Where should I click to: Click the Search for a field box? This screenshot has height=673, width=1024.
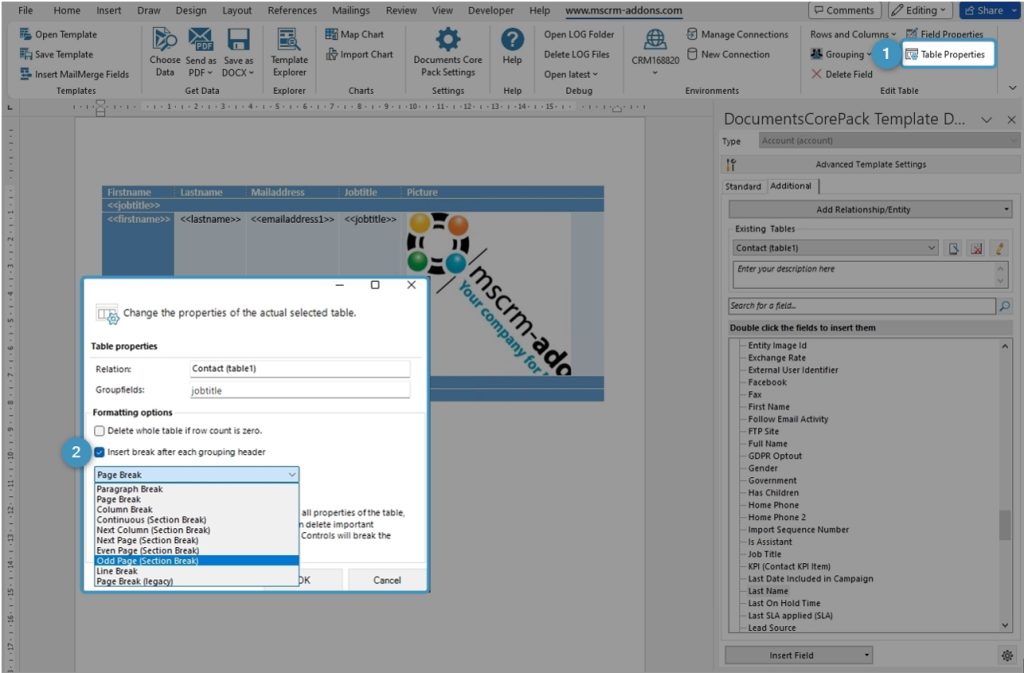[861, 305]
